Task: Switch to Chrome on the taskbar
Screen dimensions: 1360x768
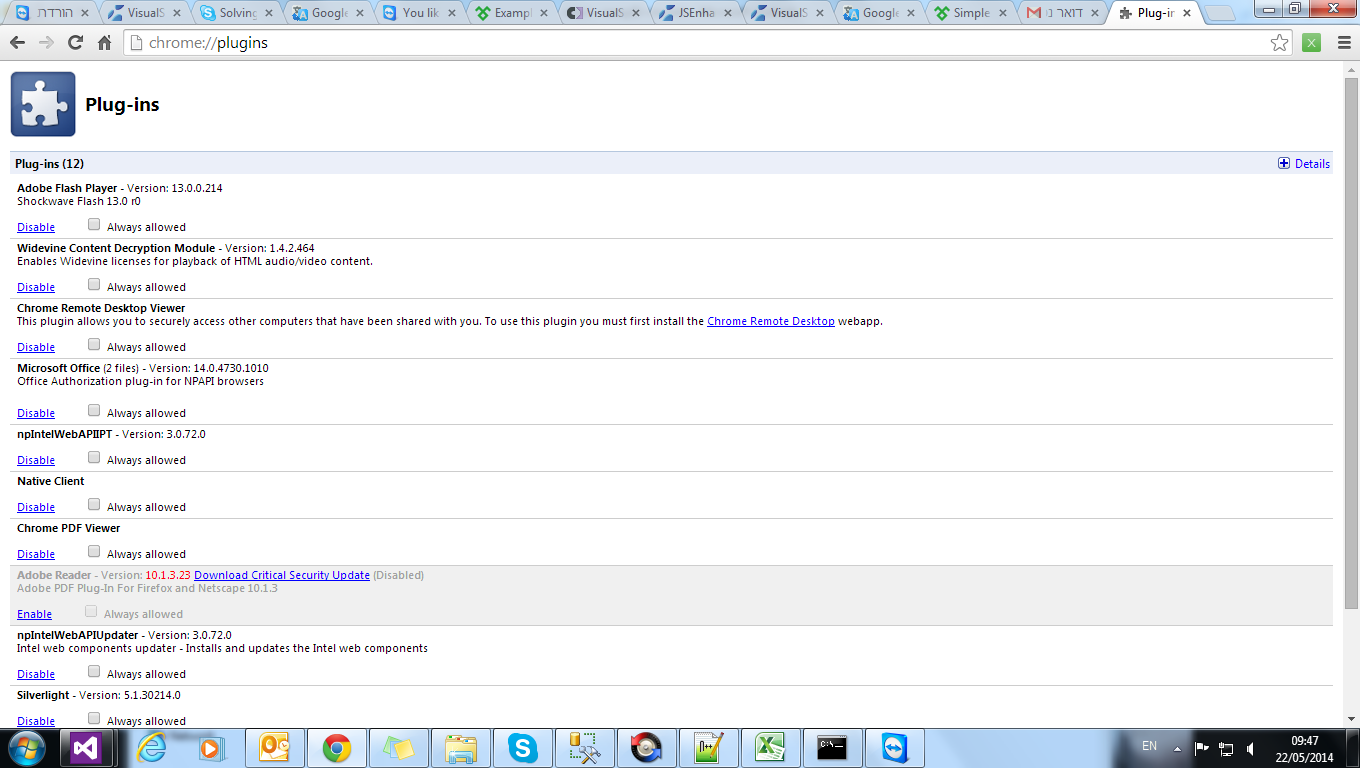Action: [x=336, y=748]
